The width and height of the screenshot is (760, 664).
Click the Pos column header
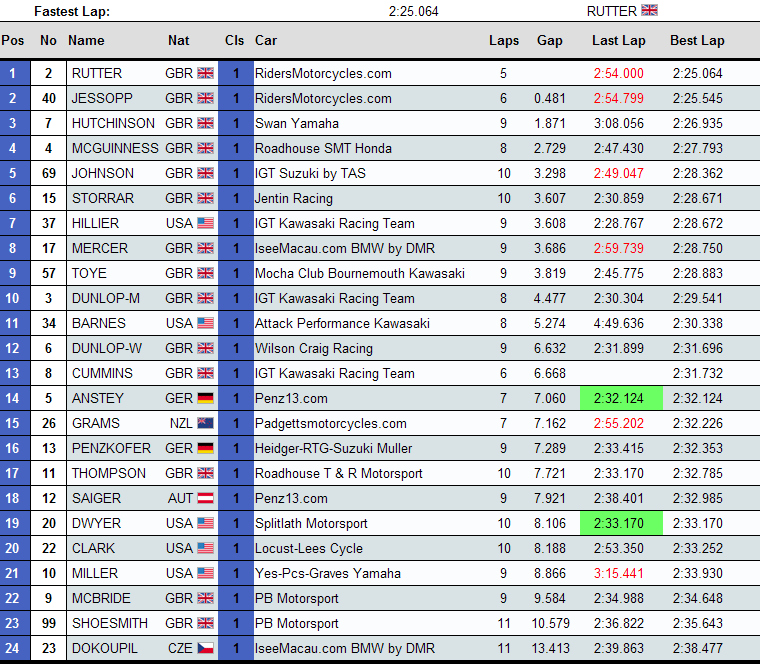click(13, 40)
